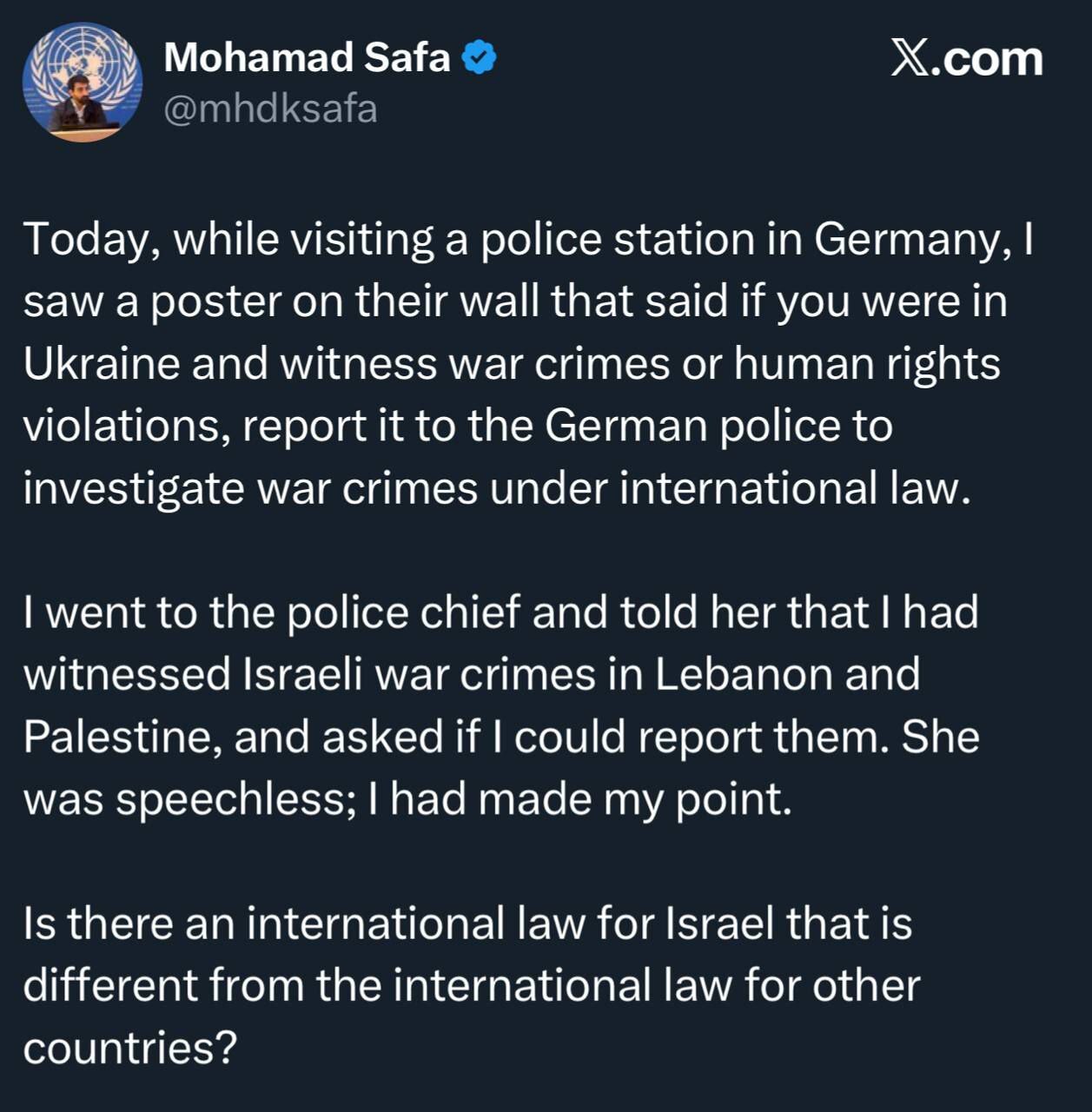This screenshot has height=1112, width=1092.
Task: Click the display name Mohamad Safa
Action: 307,58
